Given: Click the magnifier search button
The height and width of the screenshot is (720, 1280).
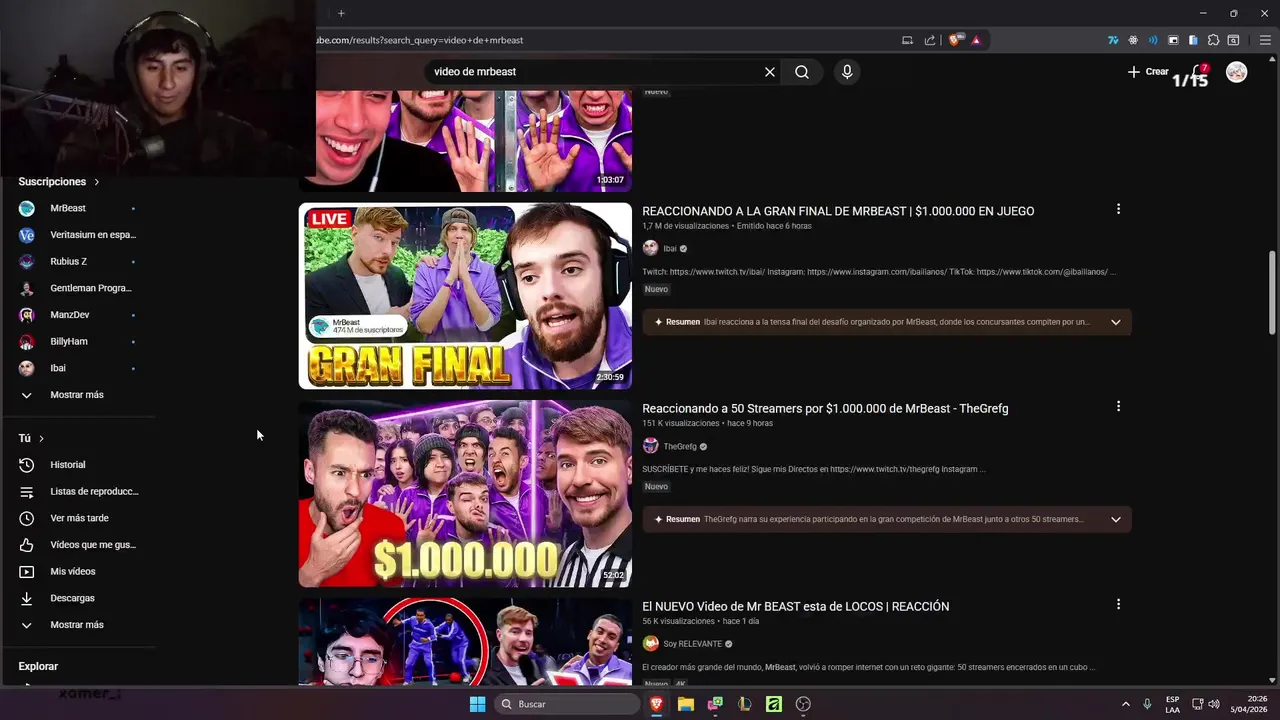Looking at the screenshot, I should pyautogui.click(x=802, y=72).
